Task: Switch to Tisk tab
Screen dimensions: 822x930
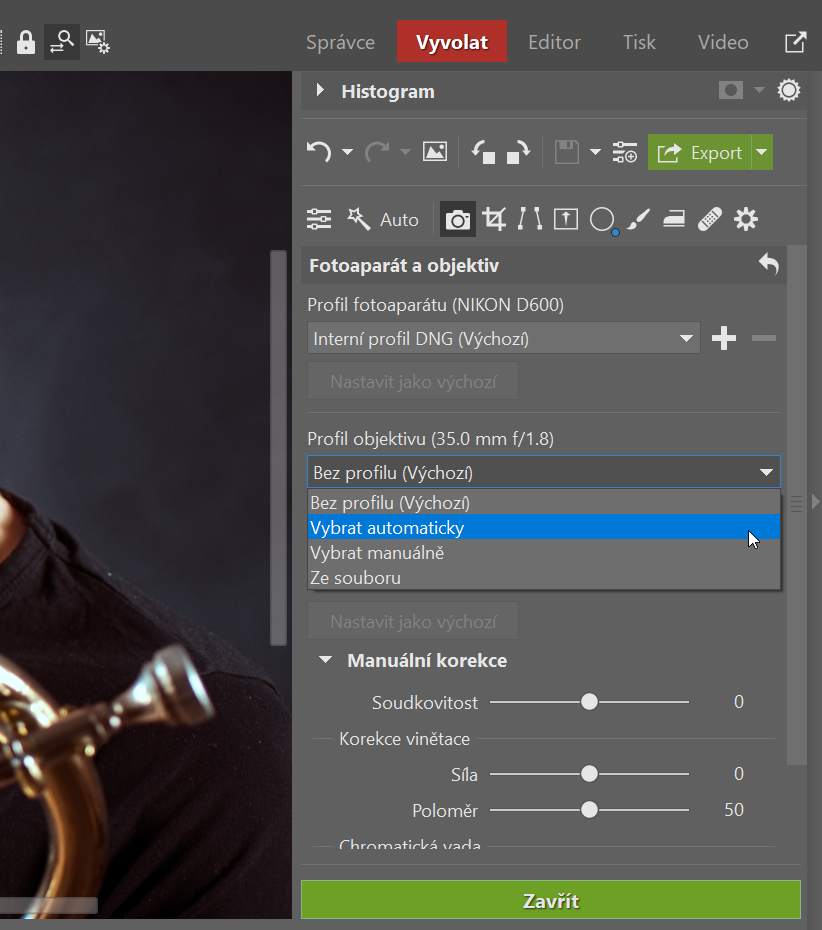Action: 639,42
